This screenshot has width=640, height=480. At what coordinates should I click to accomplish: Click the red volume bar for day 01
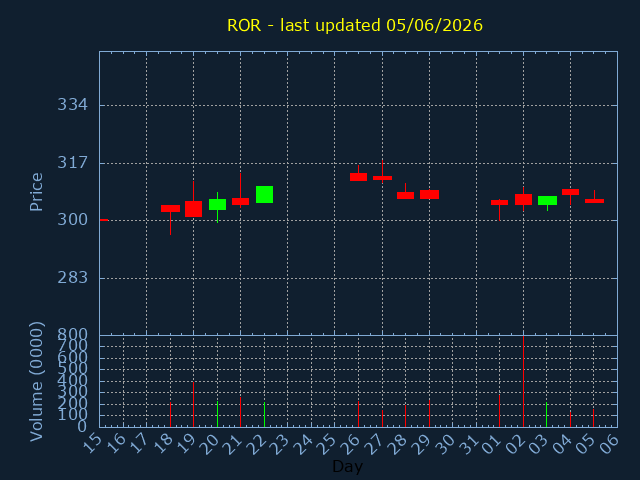pos(500,411)
